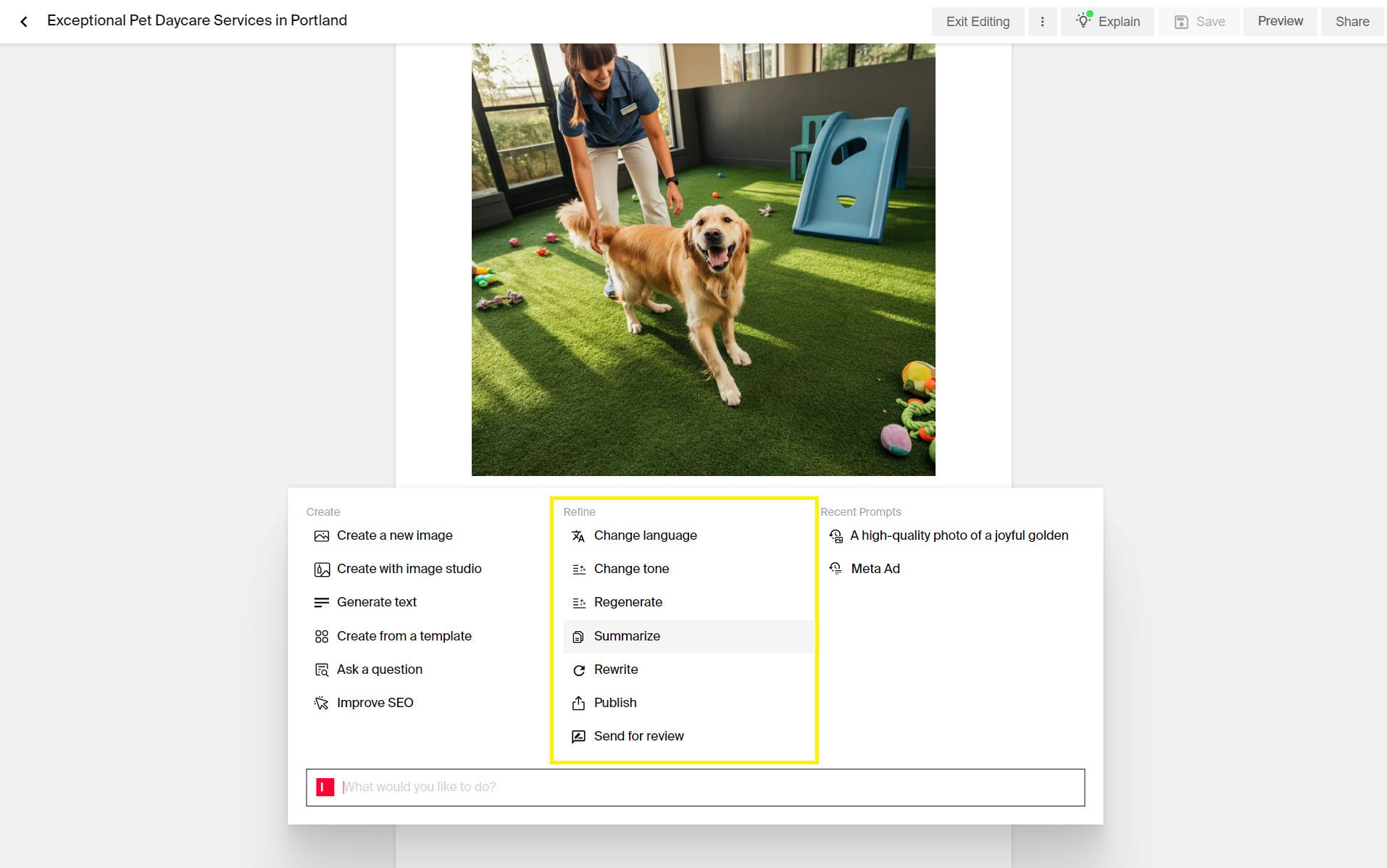Image resolution: width=1387 pixels, height=868 pixels.
Task: Click the Generate text icon
Action: (321, 602)
